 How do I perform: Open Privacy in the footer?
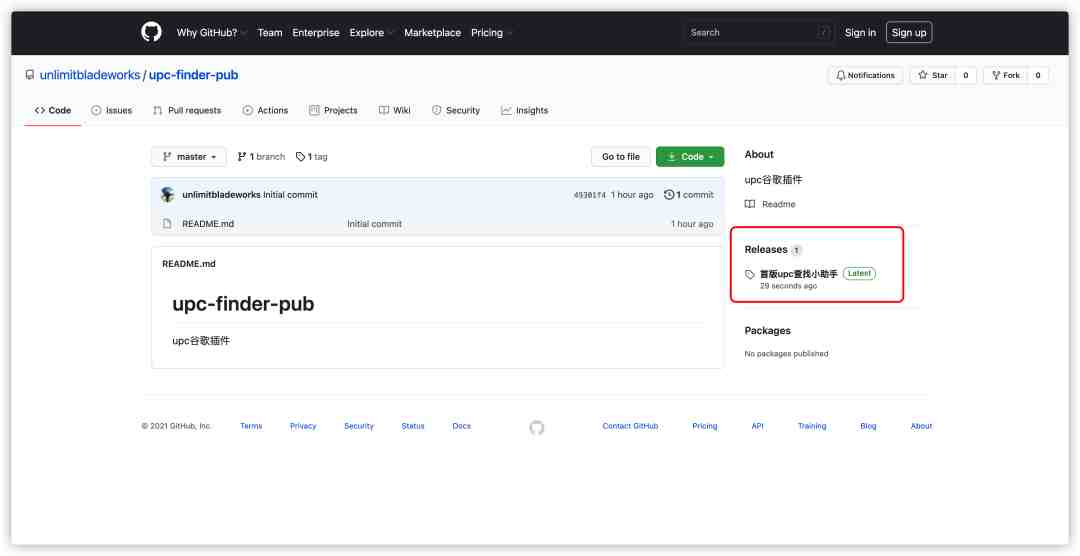(x=303, y=426)
